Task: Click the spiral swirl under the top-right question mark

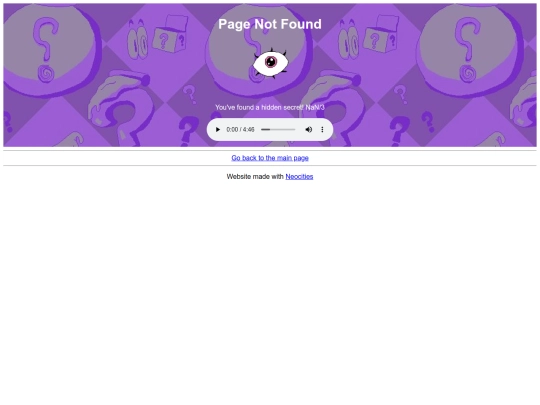Action: pos(468,73)
